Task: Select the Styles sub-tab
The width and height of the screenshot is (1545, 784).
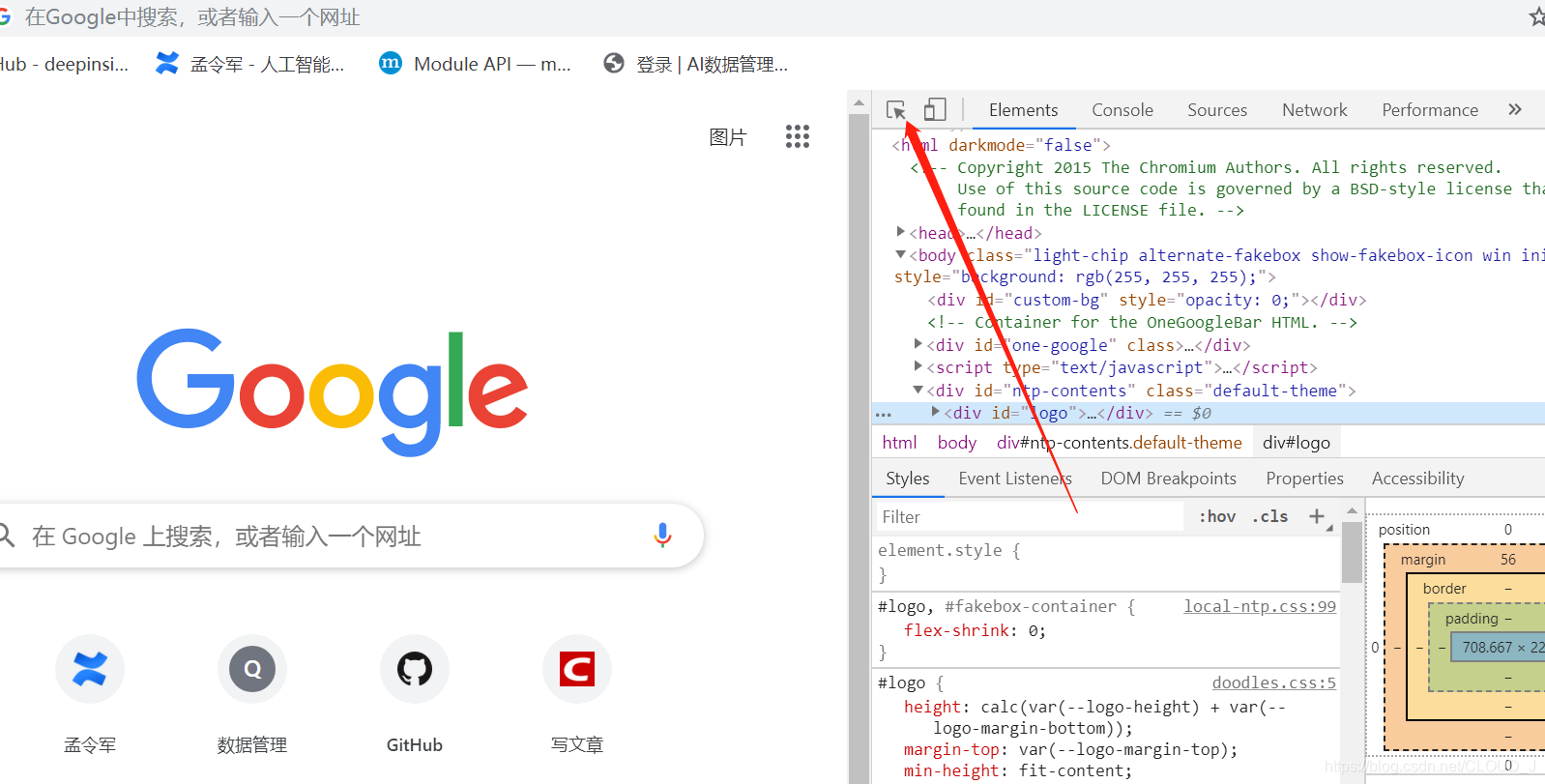Action: click(908, 479)
